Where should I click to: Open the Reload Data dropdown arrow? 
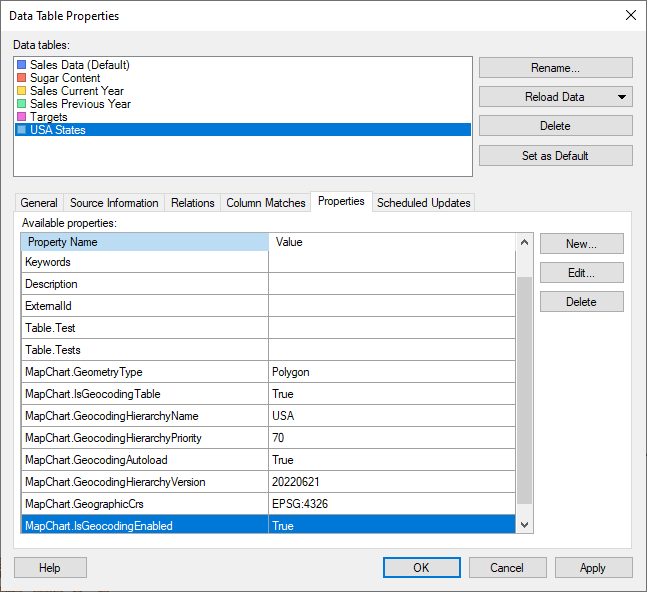coord(621,97)
